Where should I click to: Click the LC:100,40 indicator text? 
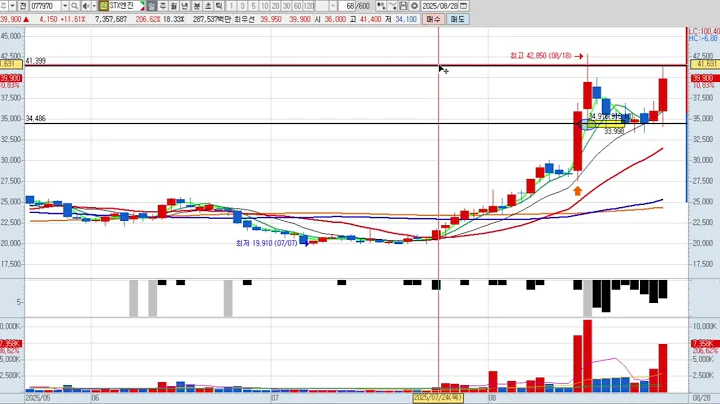[704, 32]
